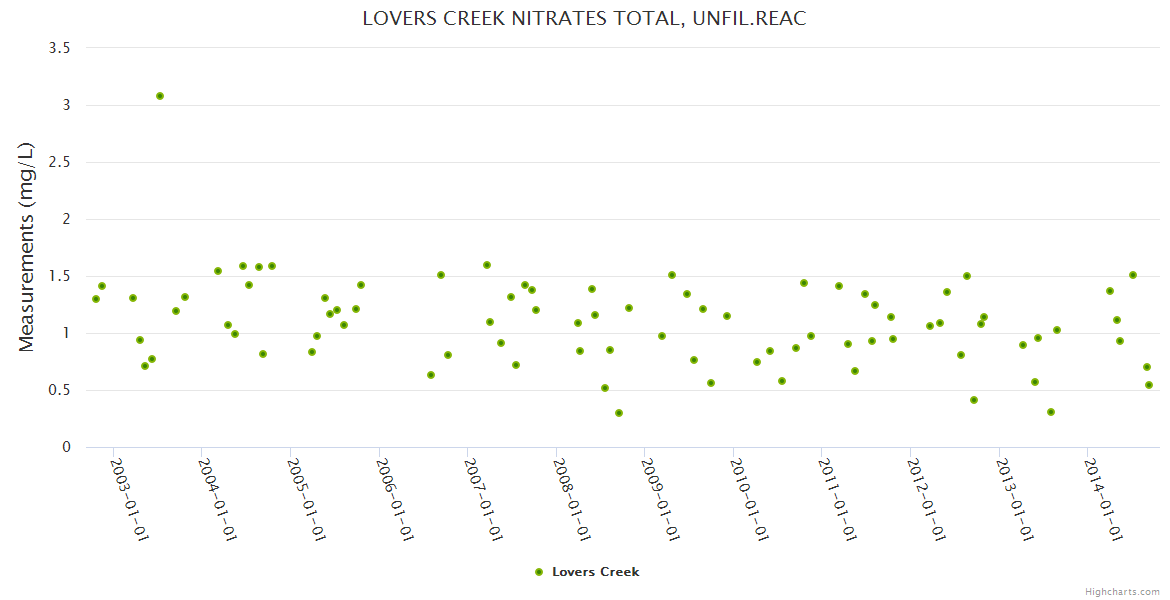Click the 3.5 y-axis tick label
This screenshot has width=1170, height=600.
tap(60, 48)
